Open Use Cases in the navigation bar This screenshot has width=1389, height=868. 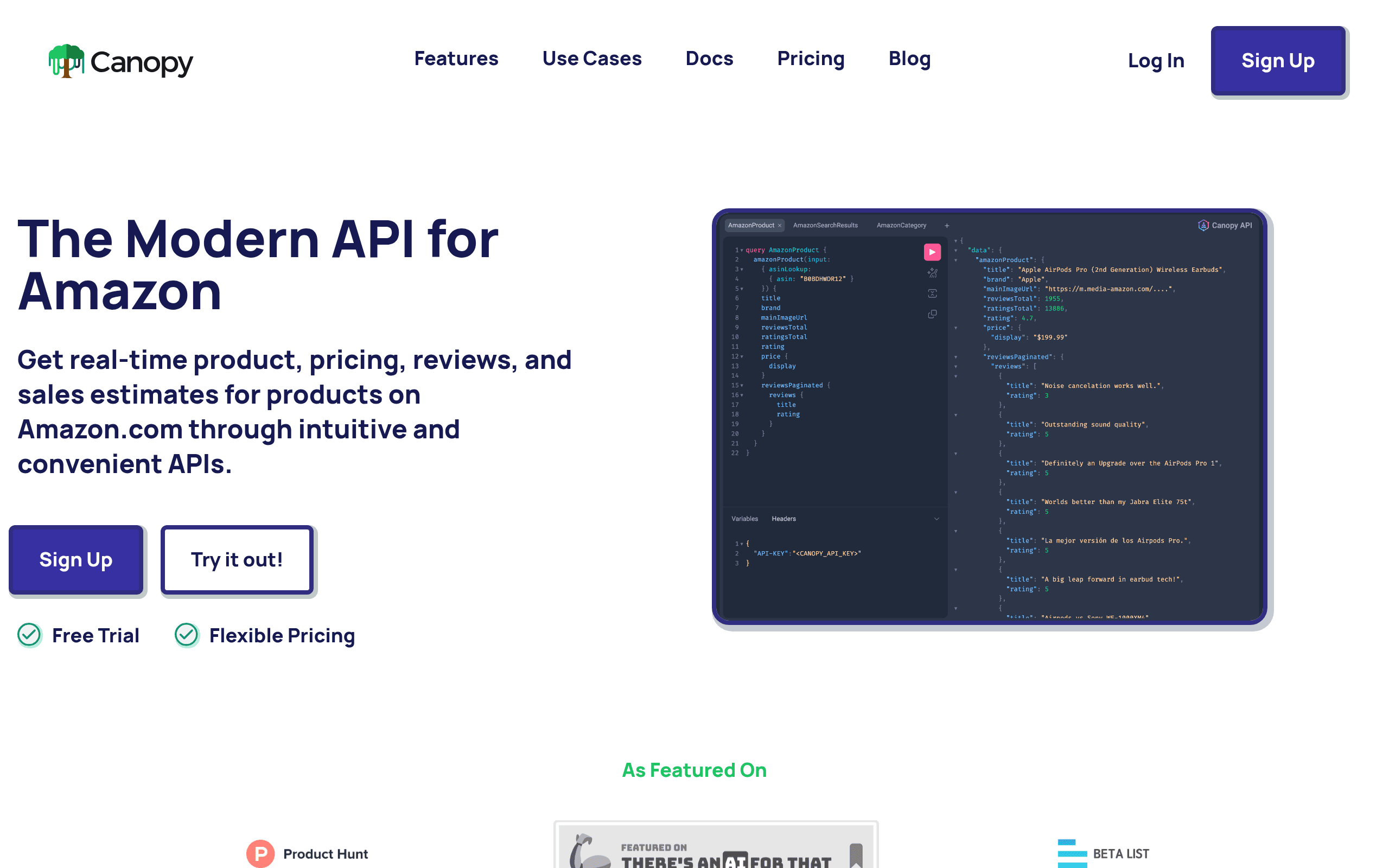pyautogui.click(x=592, y=59)
